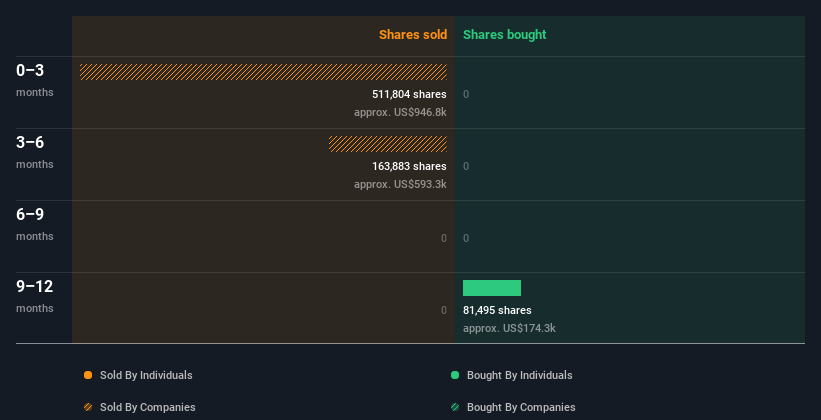This screenshot has height=420, width=821.
Task: Click the 511,804 shares value
Action: point(409,94)
